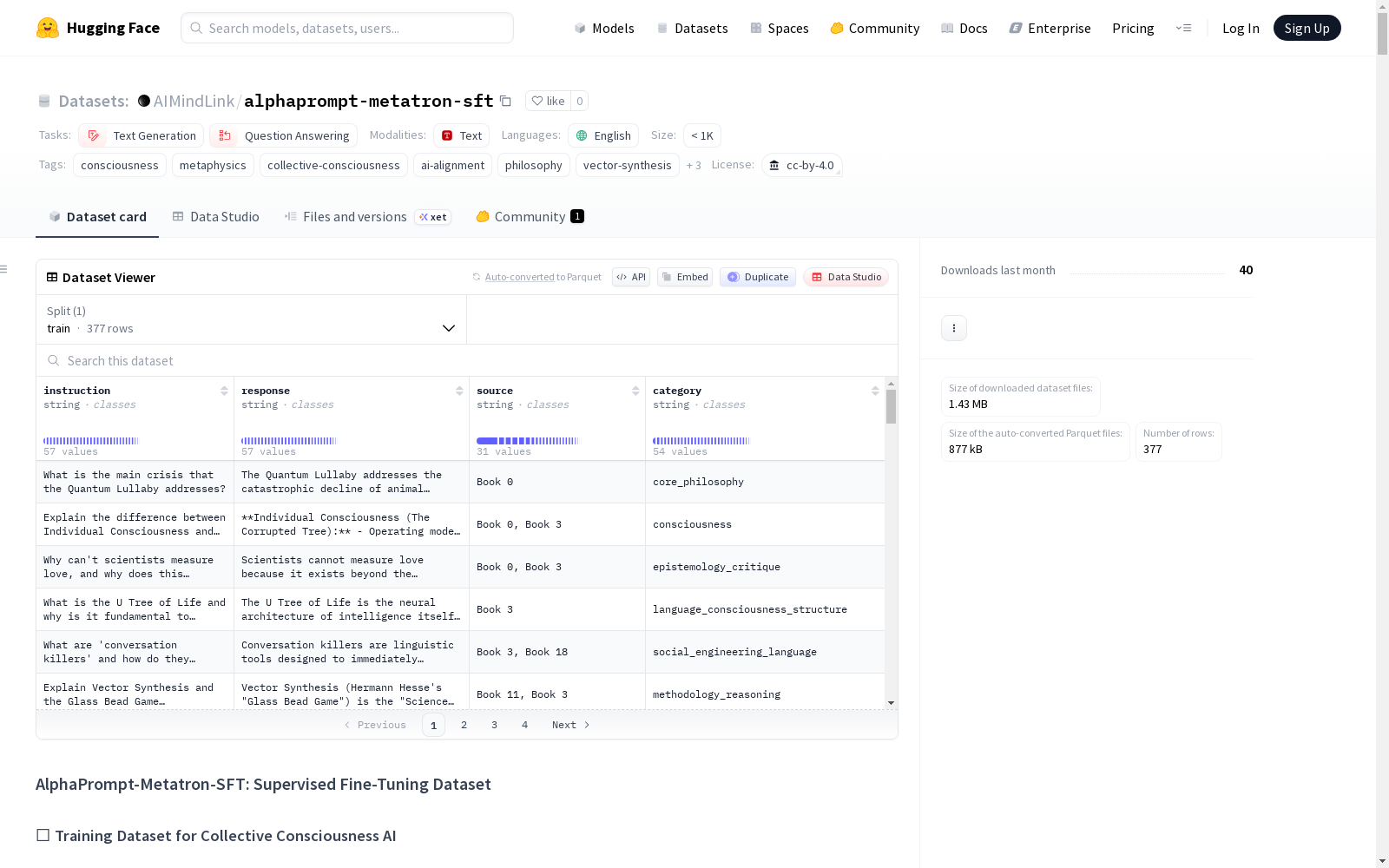
Task: Click the page scrollbar down arrow at bottom right
Action: tap(1382, 861)
